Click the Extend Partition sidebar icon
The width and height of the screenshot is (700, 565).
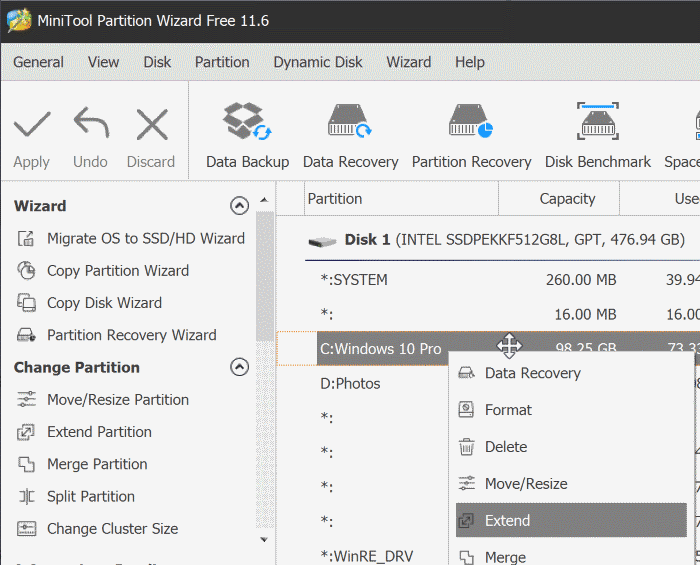[25, 432]
